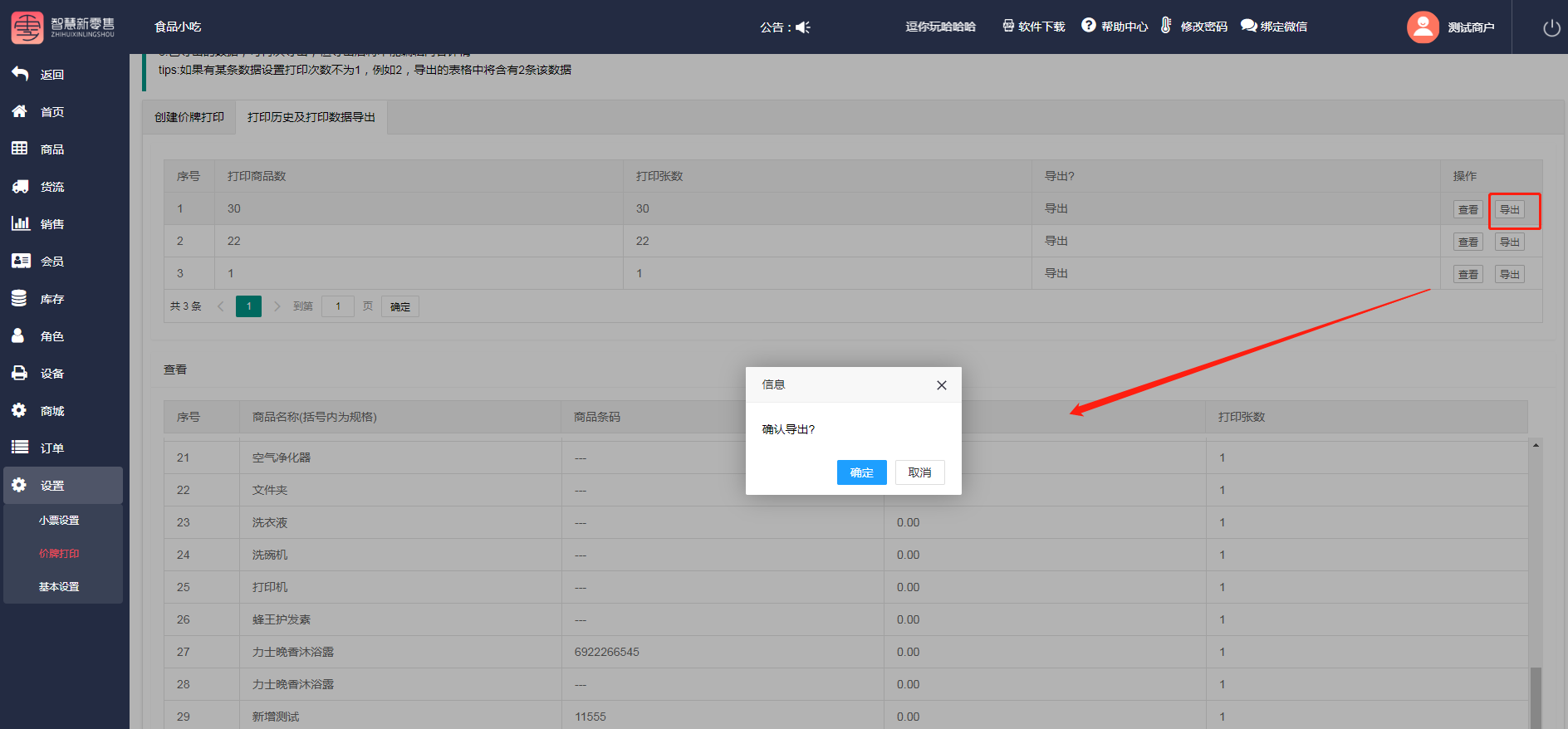Click 查看 button in row 2
The height and width of the screenshot is (729, 1568).
1468,242
